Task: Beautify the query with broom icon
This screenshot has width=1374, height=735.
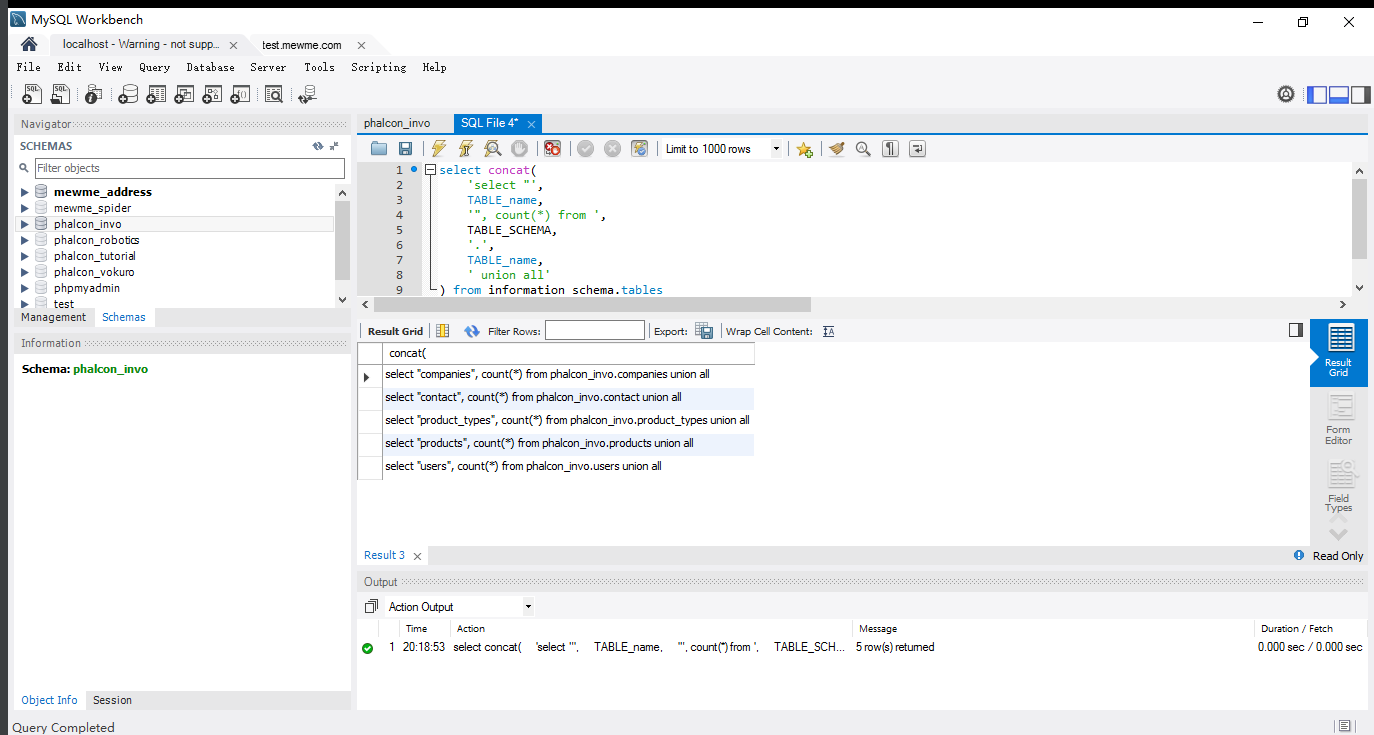Action: click(x=837, y=149)
